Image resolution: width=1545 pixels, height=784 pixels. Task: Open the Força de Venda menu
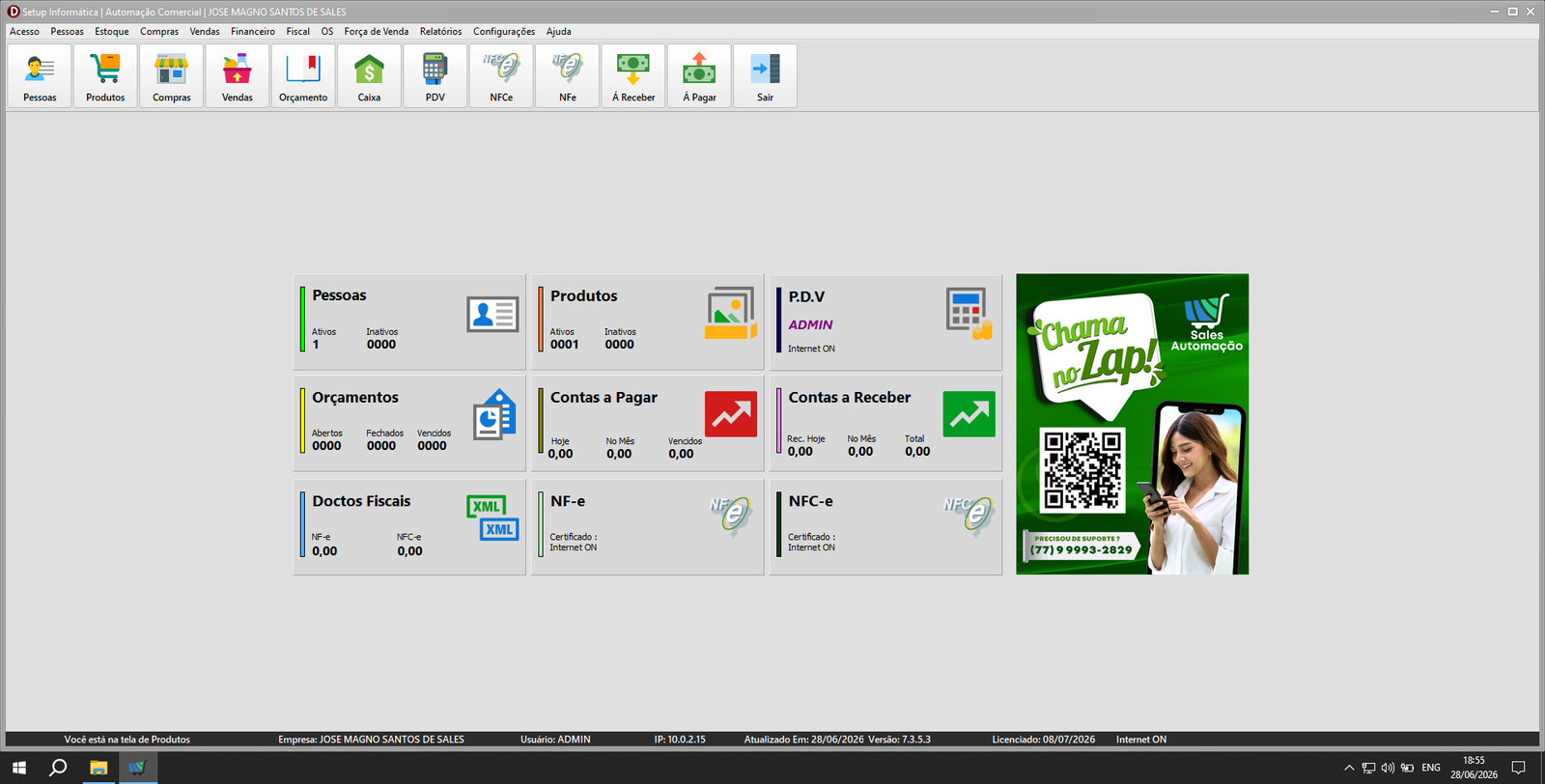click(x=377, y=32)
